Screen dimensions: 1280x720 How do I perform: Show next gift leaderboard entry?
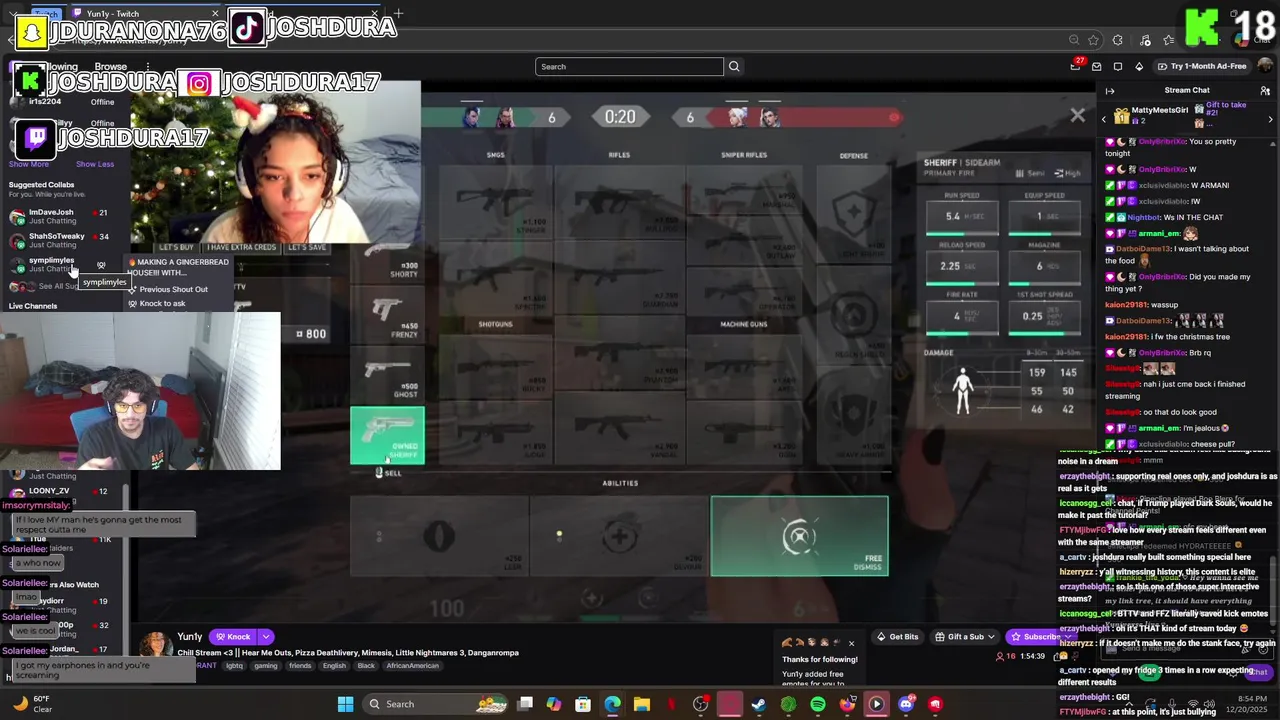(x=1271, y=119)
